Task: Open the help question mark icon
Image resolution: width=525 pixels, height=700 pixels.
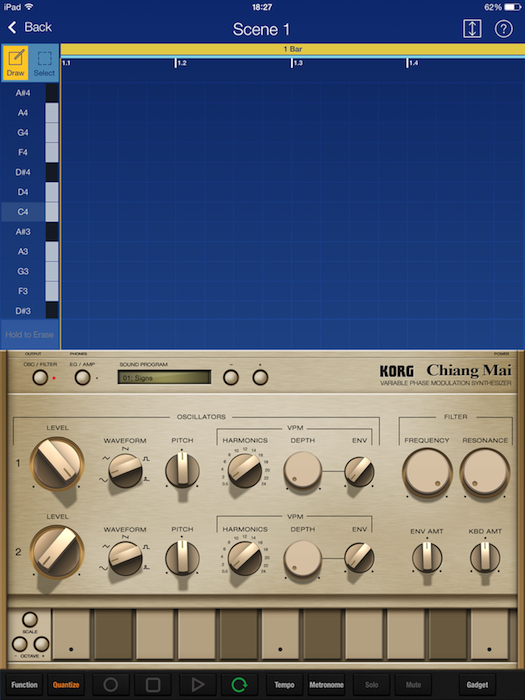Action: click(503, 29)
